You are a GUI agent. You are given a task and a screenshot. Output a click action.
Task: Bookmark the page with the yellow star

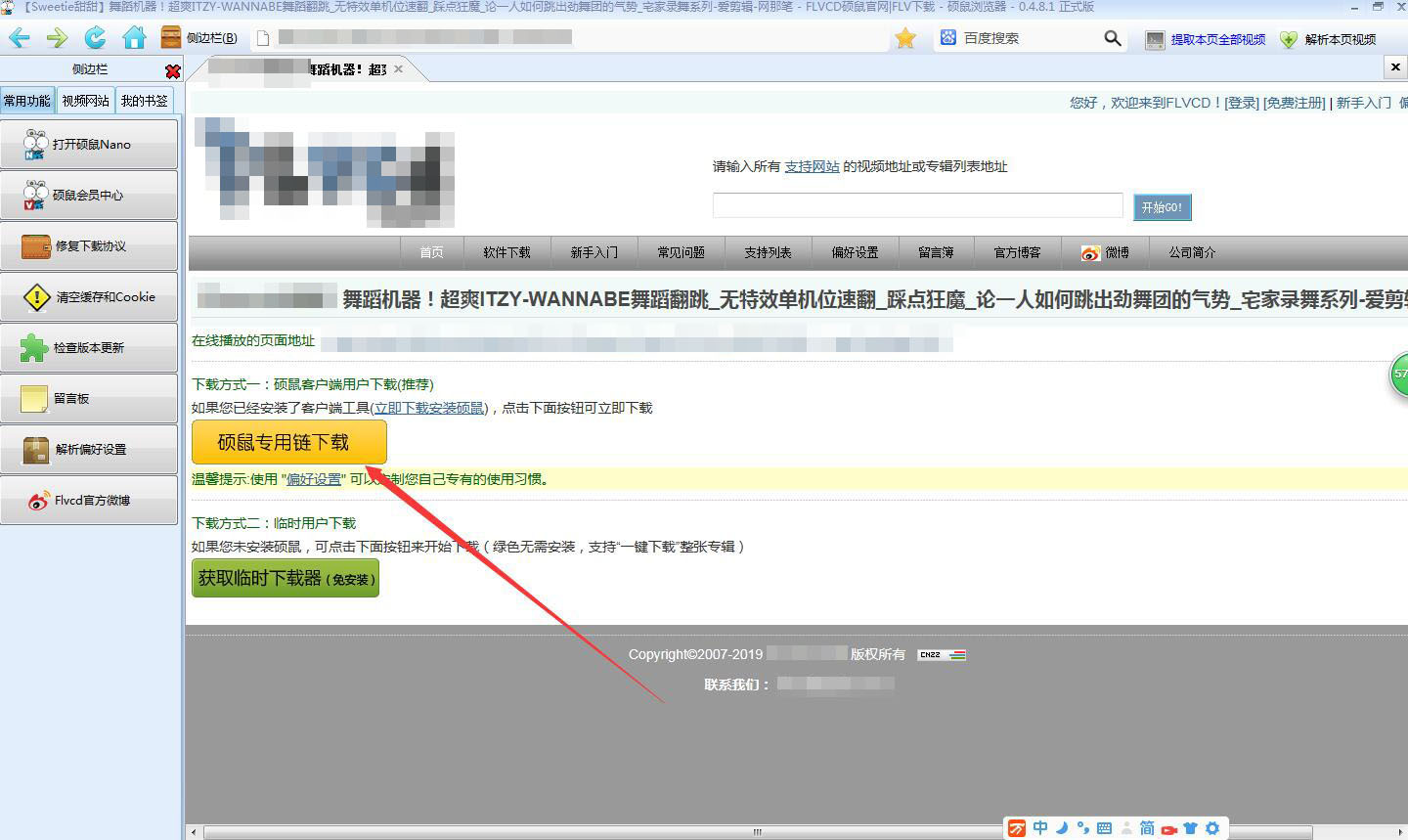click(905, 38)
